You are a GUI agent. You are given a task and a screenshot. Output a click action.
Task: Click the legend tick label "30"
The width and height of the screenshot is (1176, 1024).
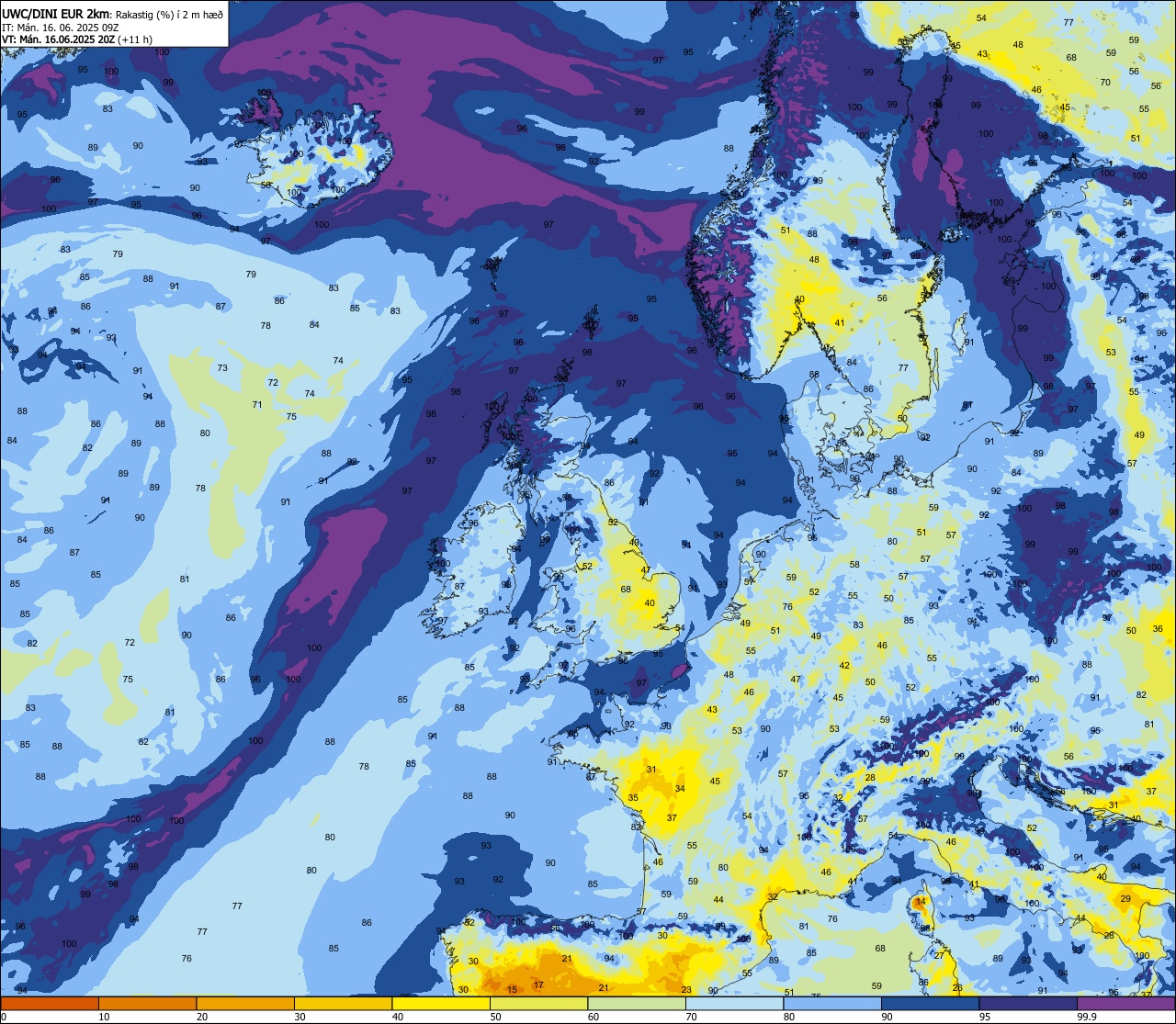(x=300, y=1017)
